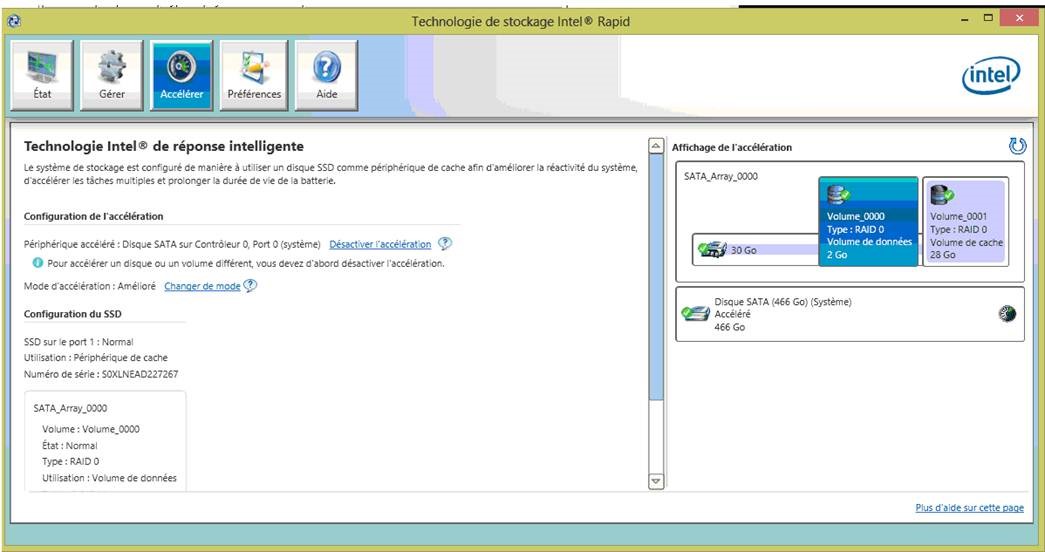The width and height of the screenshot is (1045, 552).
Task: Click the Disque SATA 466 Go drive icon
Action: pyautogui.click(x=695, y=313)
